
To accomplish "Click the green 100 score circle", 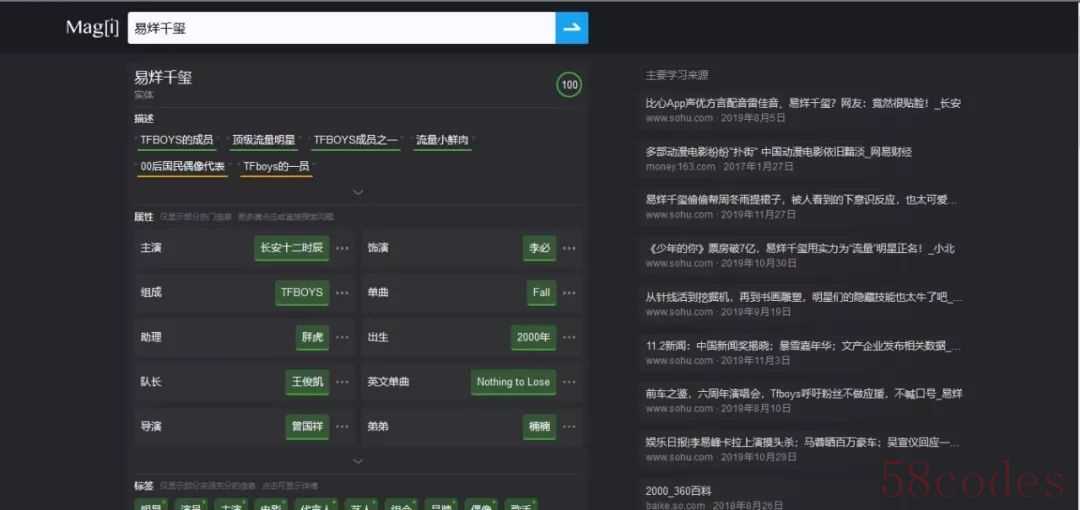I will coord(569,85).
